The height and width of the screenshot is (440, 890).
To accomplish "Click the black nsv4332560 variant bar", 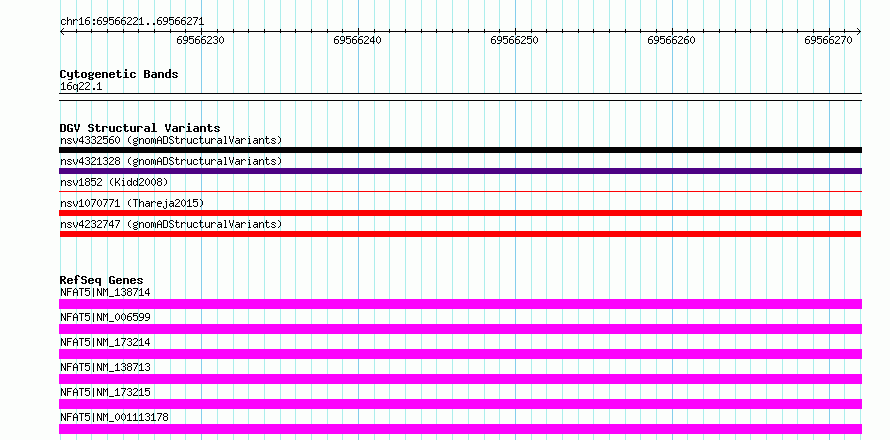I will pyautogui.click(x=460, y=150).
